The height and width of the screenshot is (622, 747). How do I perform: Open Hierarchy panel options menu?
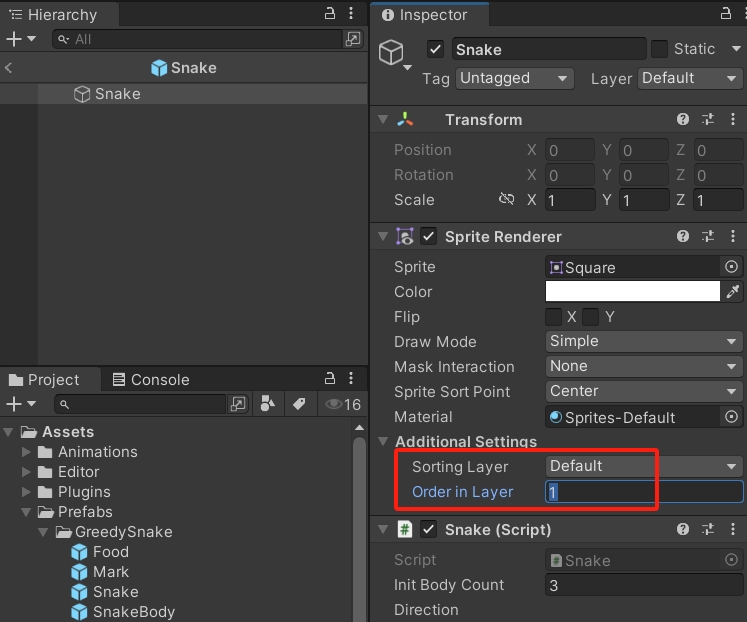point(351,13)
